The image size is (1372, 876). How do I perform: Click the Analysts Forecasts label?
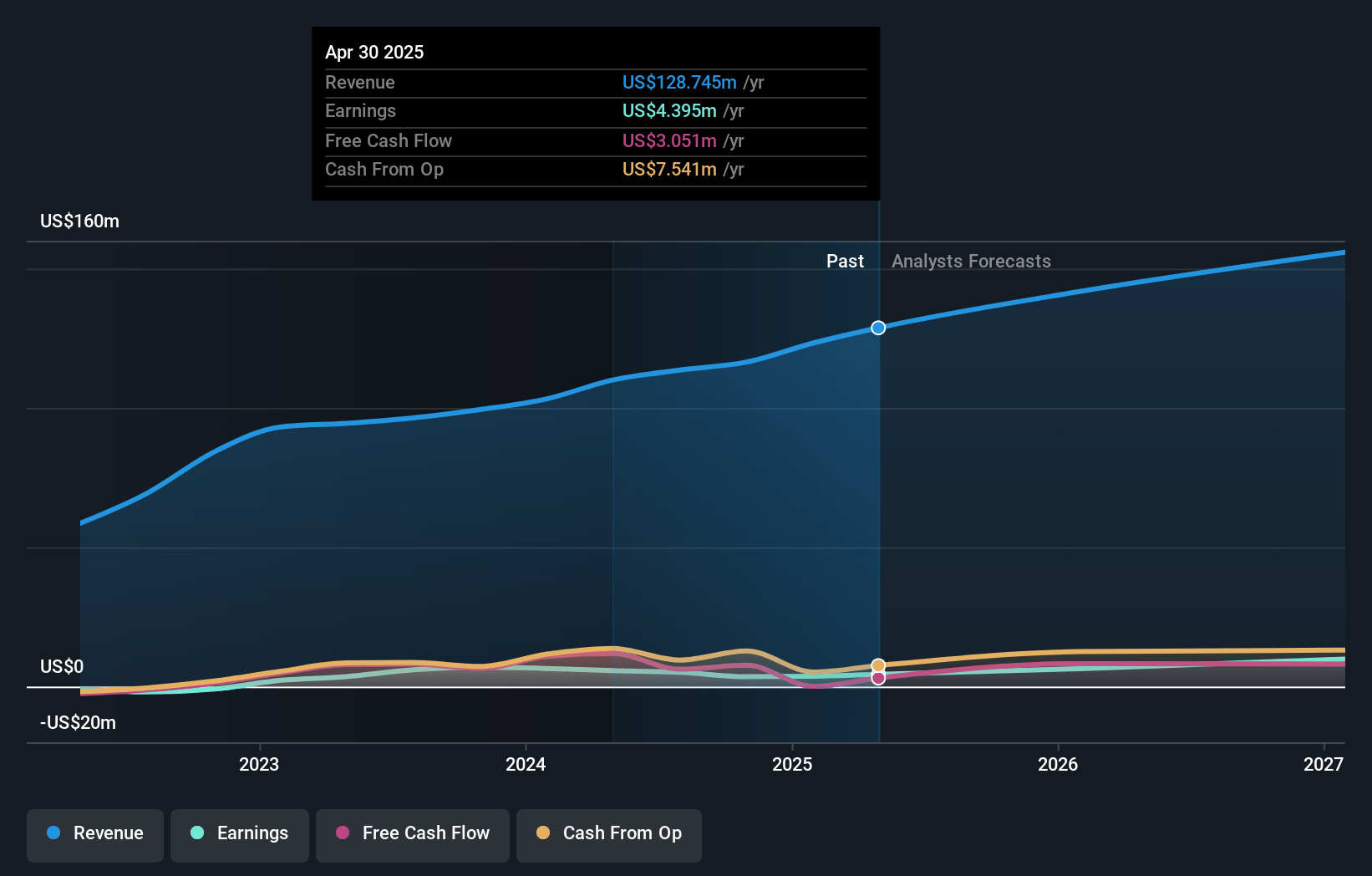click(x=971, y=262)
